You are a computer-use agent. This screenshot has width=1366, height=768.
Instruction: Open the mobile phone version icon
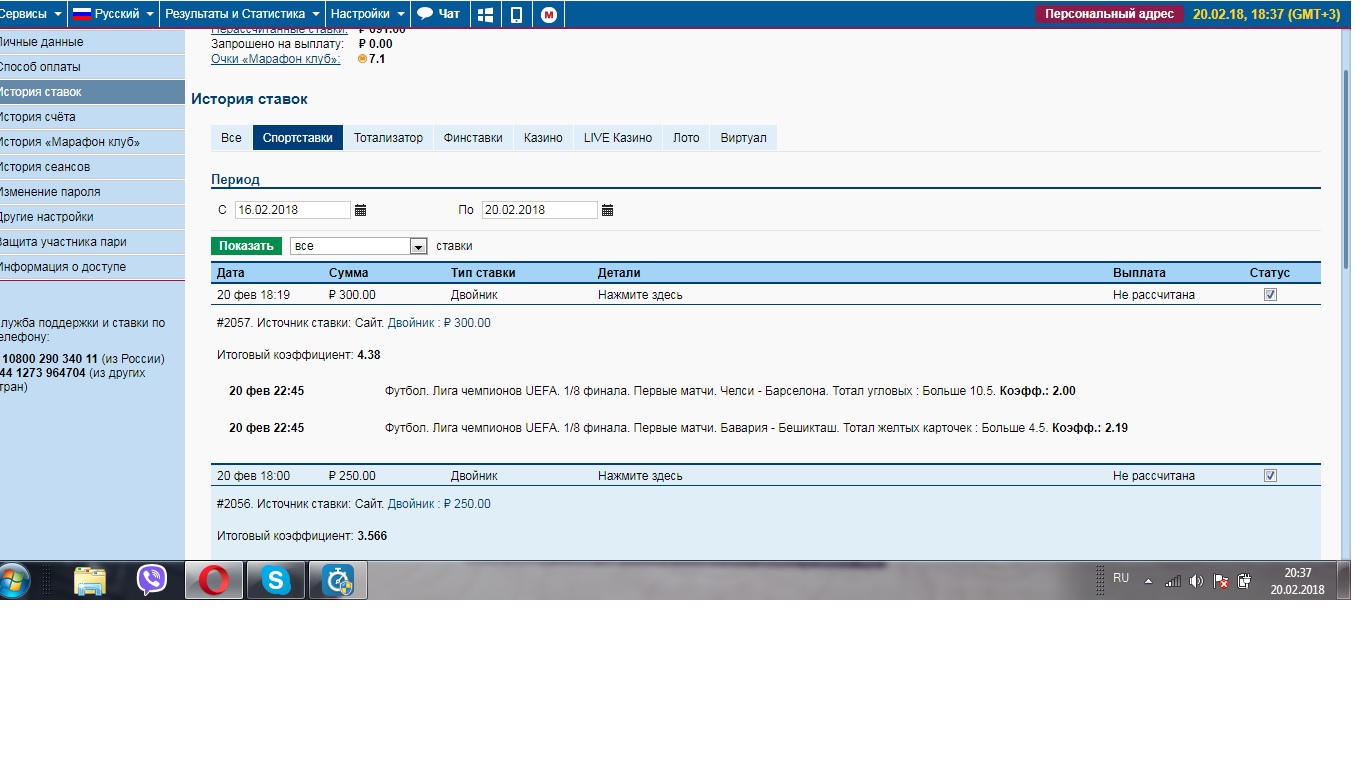coord(516,15)
